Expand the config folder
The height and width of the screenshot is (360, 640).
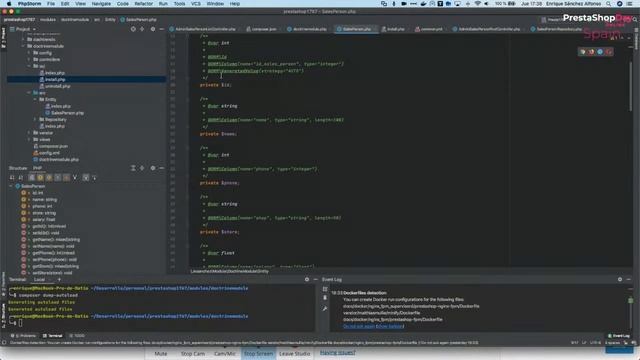(x=29, y=53)
